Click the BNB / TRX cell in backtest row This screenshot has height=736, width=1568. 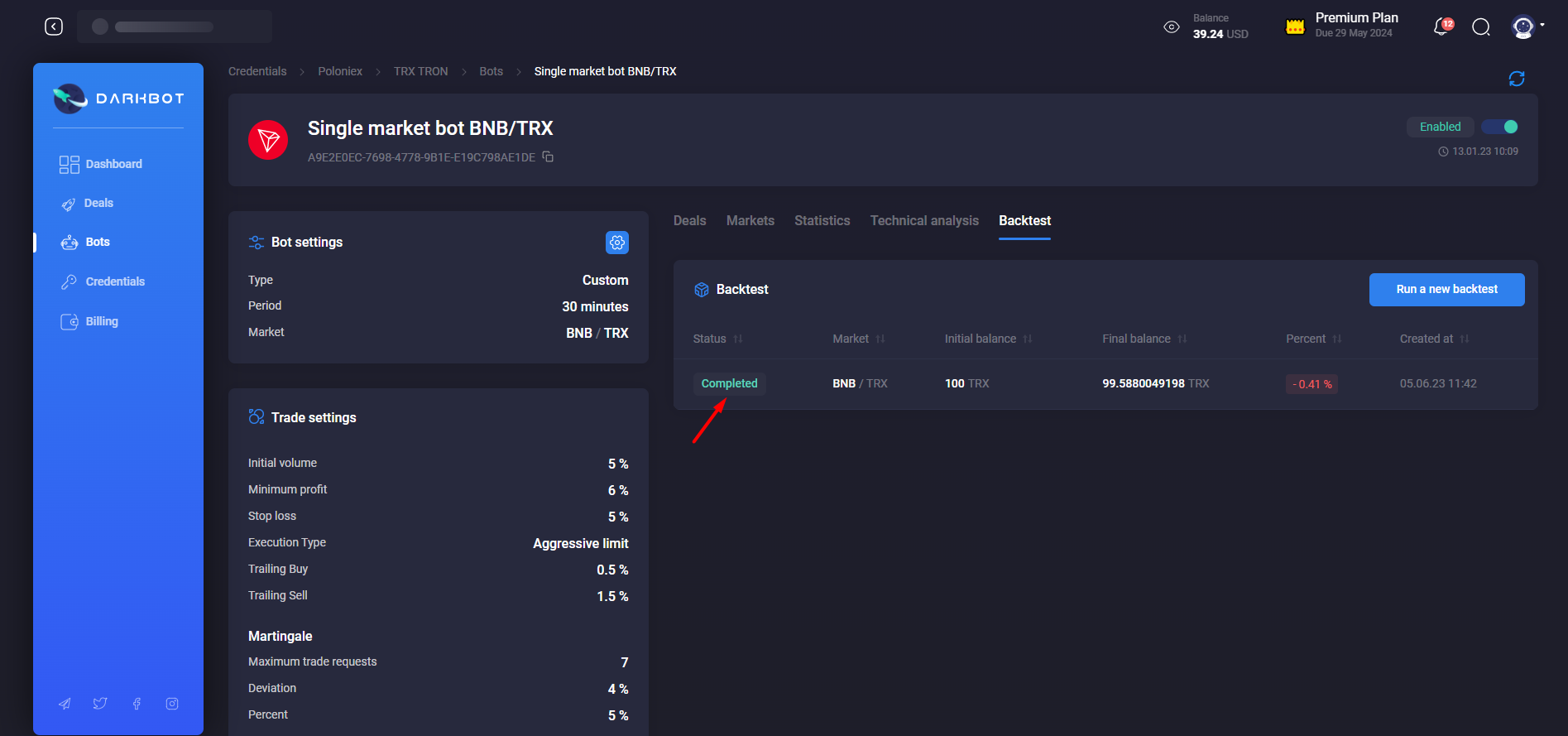(860, 383)
